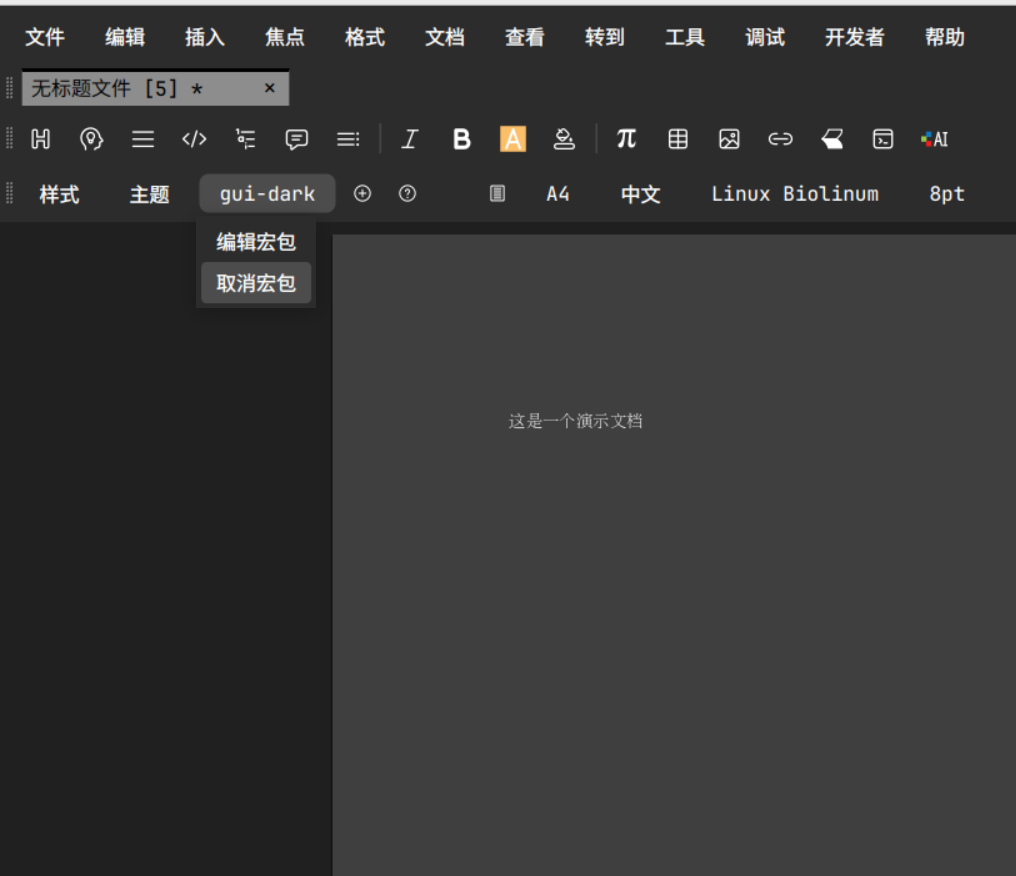This screenshot has width=1016, height=876.
Task: Change the Linux Biolinum font dropdown
Action: [794, 194]
